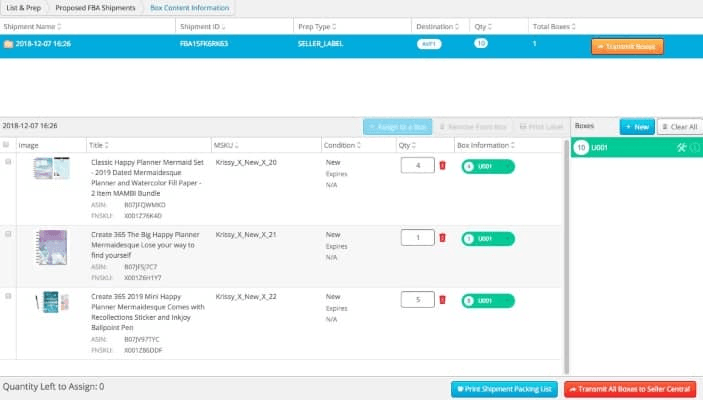
Task: Click the info icon on box U001
Action: (x=695, y=148)
